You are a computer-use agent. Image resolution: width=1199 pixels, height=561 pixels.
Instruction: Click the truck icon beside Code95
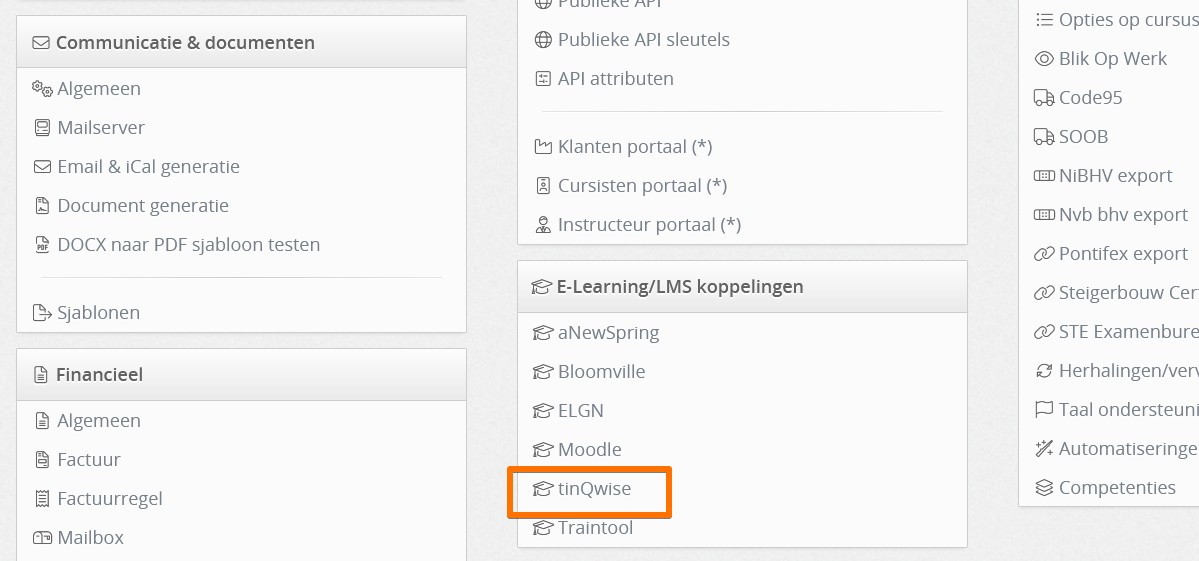[1044, 98]
